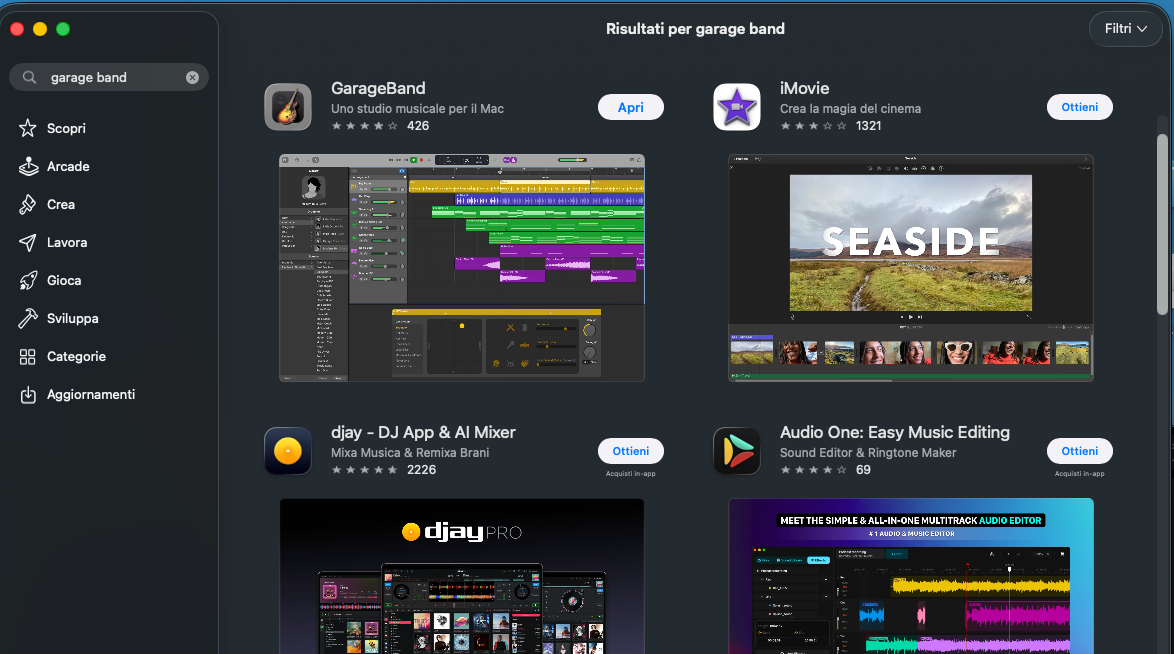Go to Sviluppa in the sidebar

[73, 318]
